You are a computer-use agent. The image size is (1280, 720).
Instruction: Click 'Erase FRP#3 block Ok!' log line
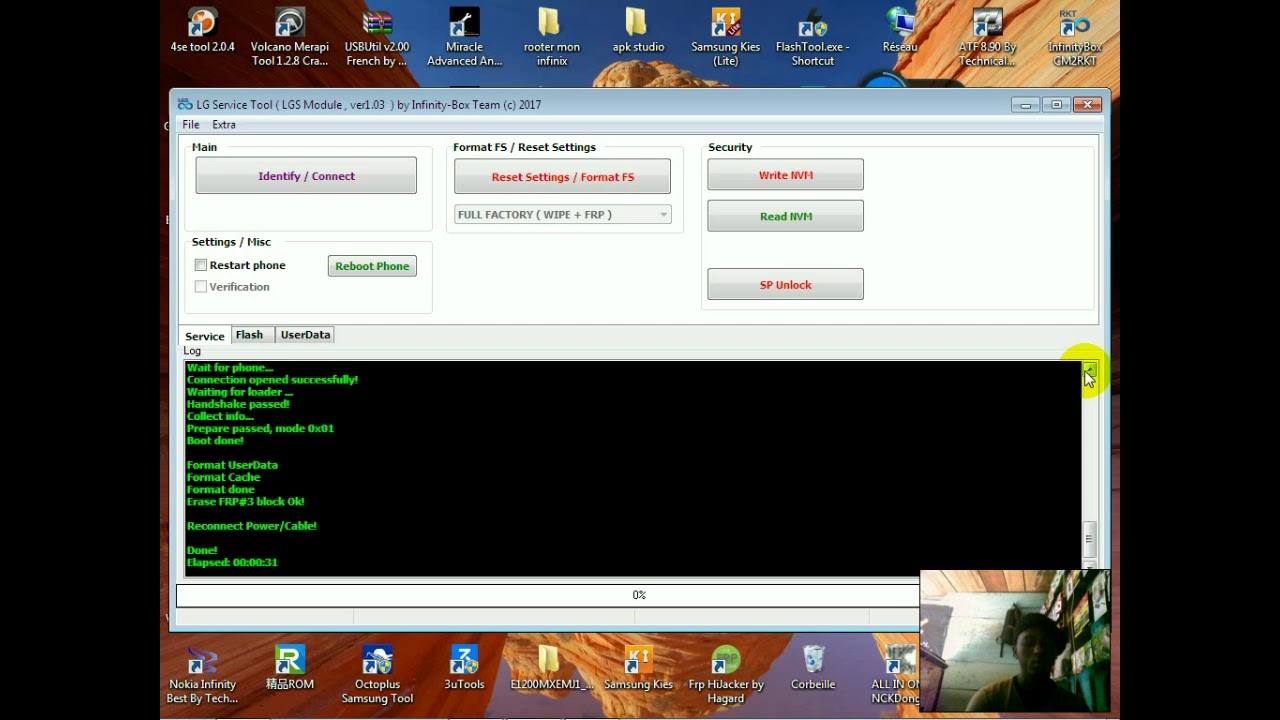245,502
